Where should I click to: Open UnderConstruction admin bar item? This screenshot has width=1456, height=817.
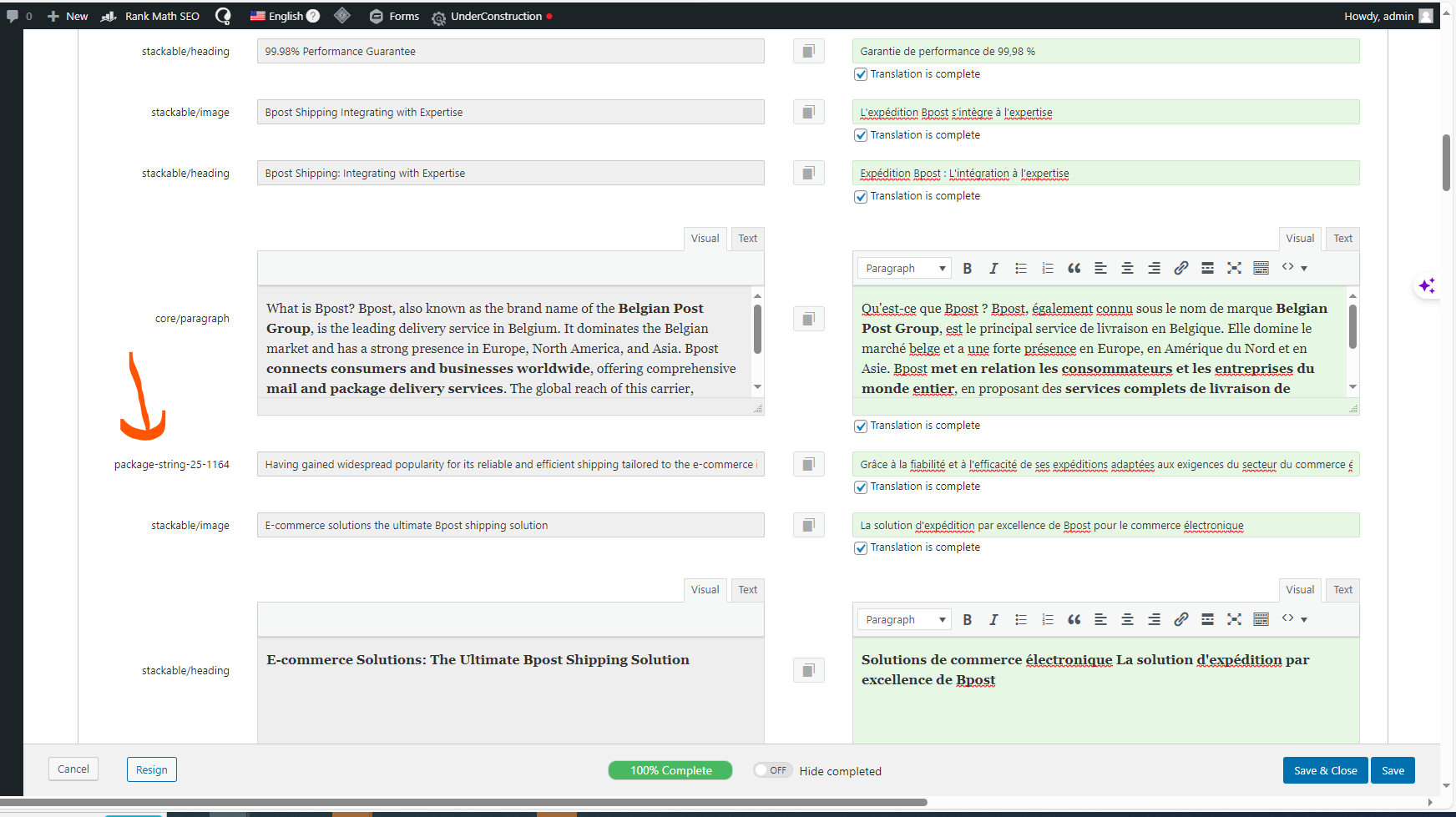[492, 16]
